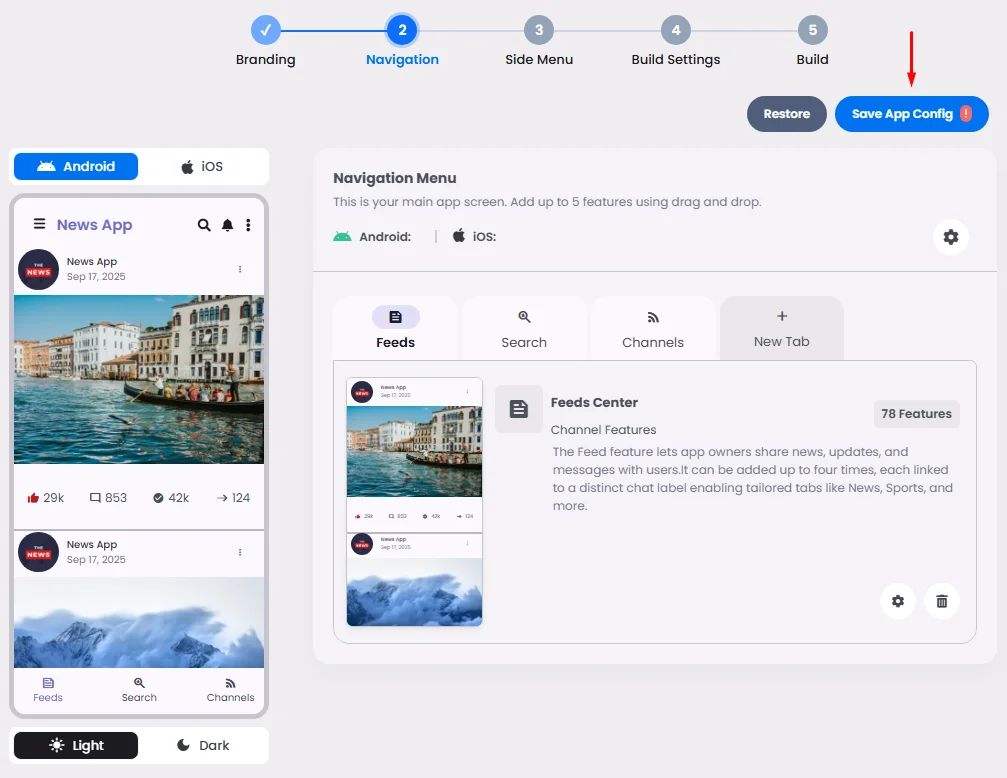
Task: Click the Feeds Center document icon
Action: (519, 409)
